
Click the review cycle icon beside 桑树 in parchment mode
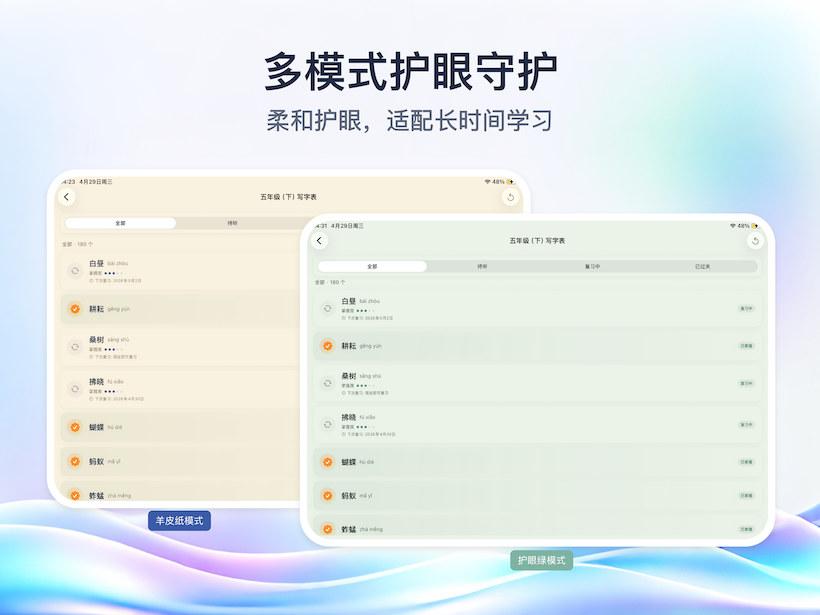click(75, 347)
